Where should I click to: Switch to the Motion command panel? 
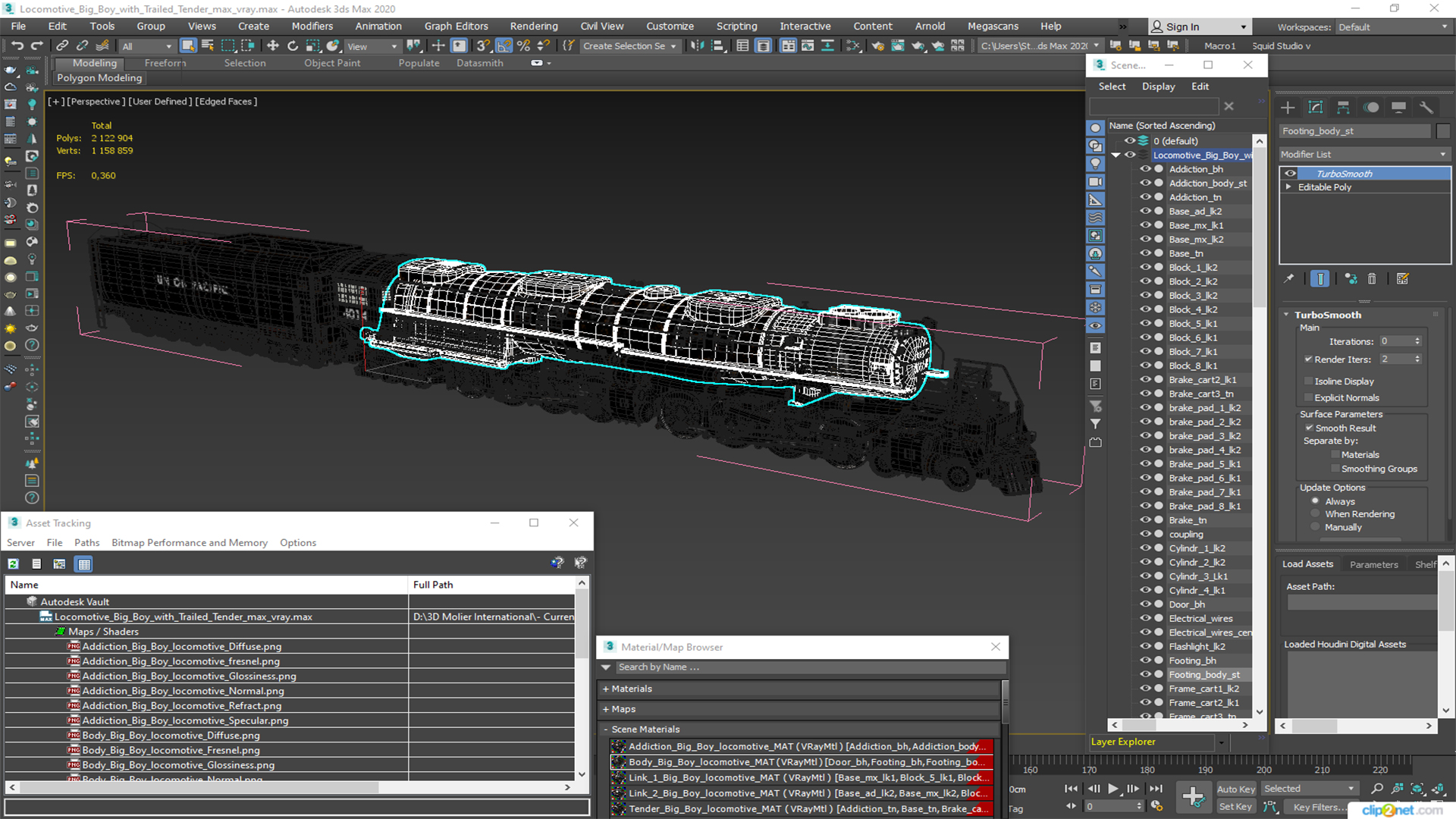coord(1371,108)
